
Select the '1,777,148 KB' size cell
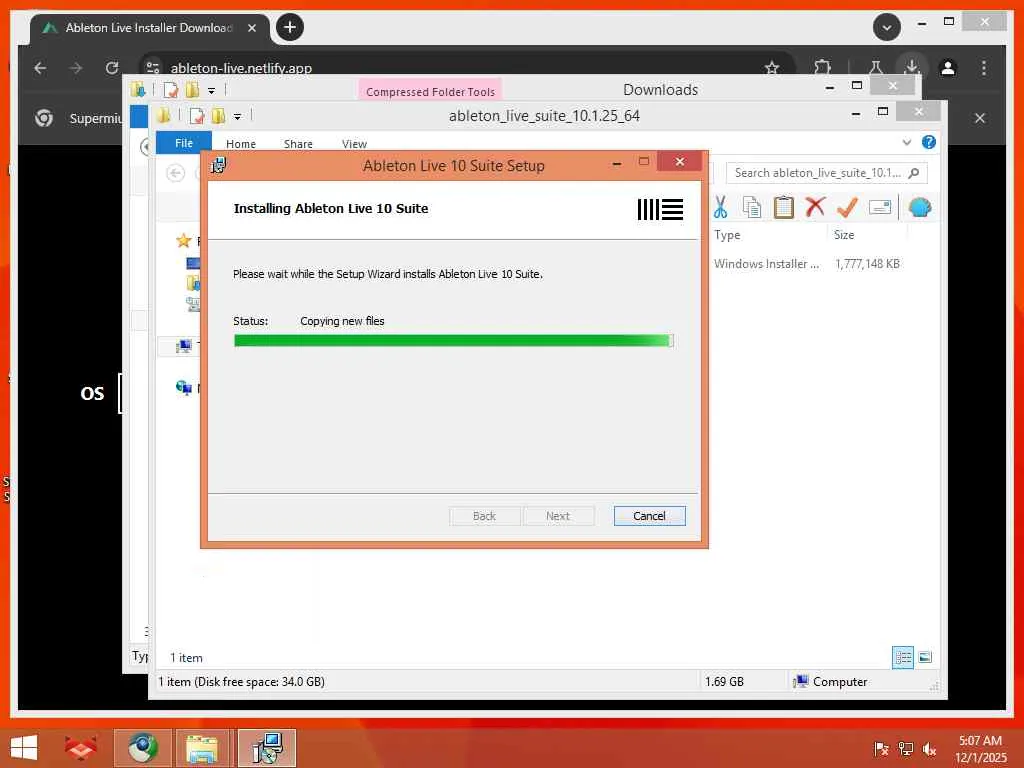point(867,264)
